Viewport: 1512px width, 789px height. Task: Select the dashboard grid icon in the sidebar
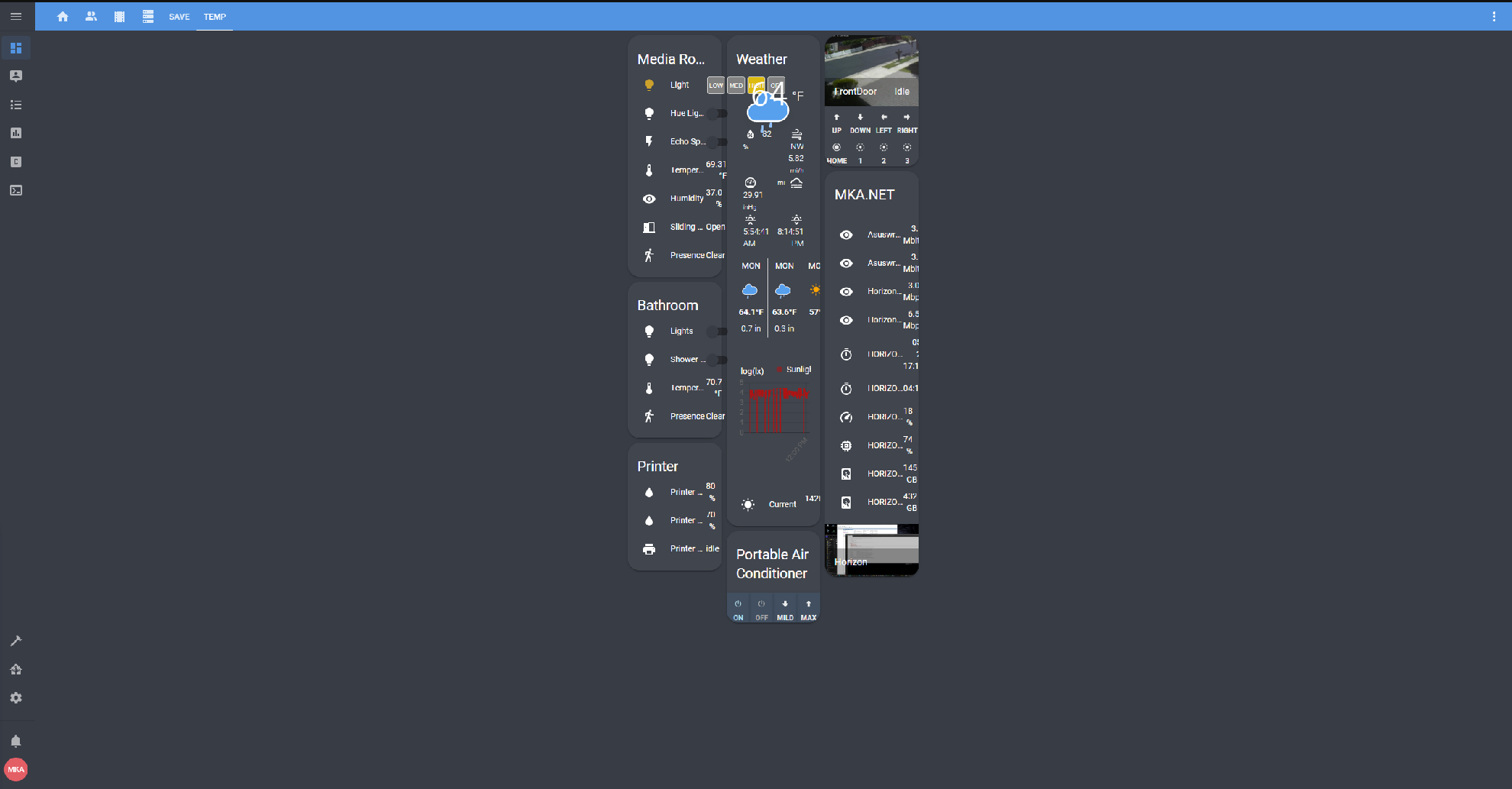(16, 47)
